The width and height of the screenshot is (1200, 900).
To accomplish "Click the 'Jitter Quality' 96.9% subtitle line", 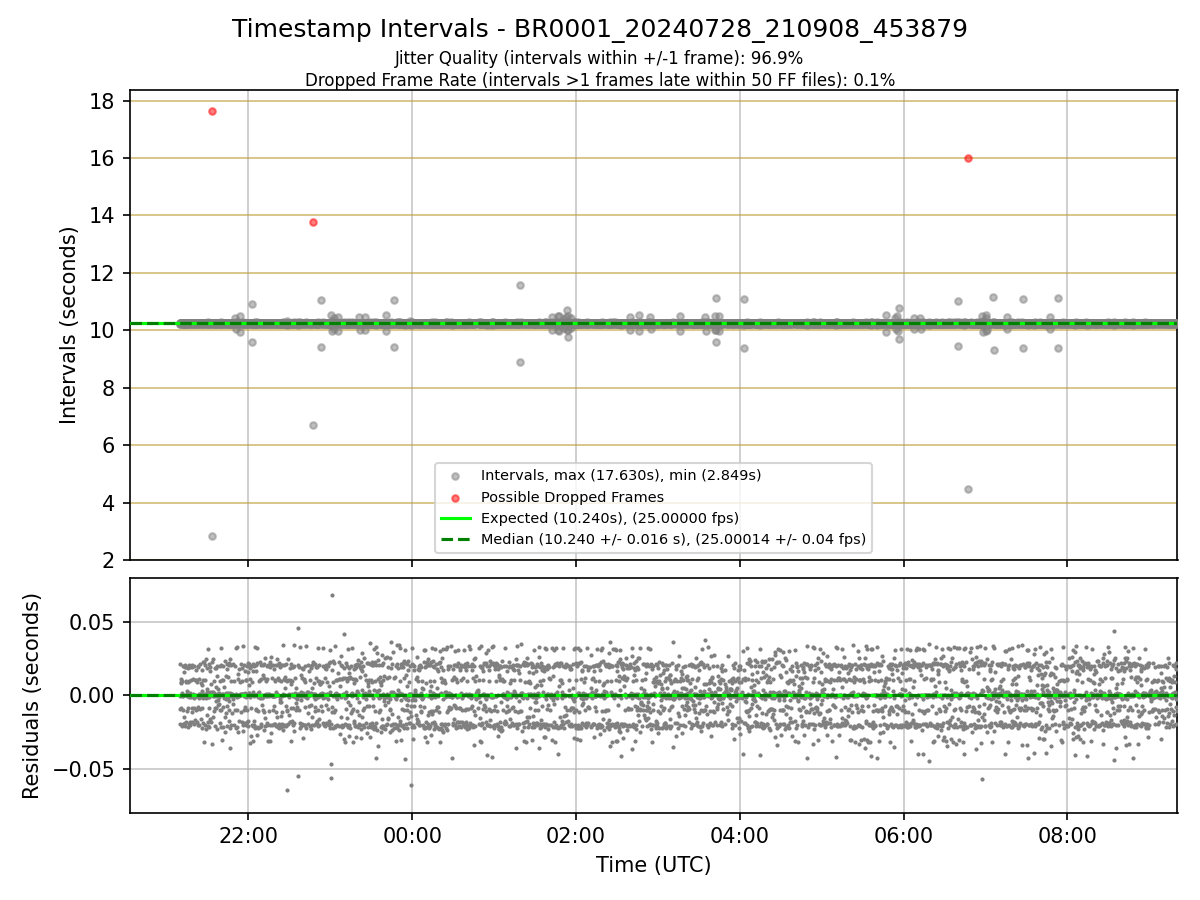I will click(599, 59).
